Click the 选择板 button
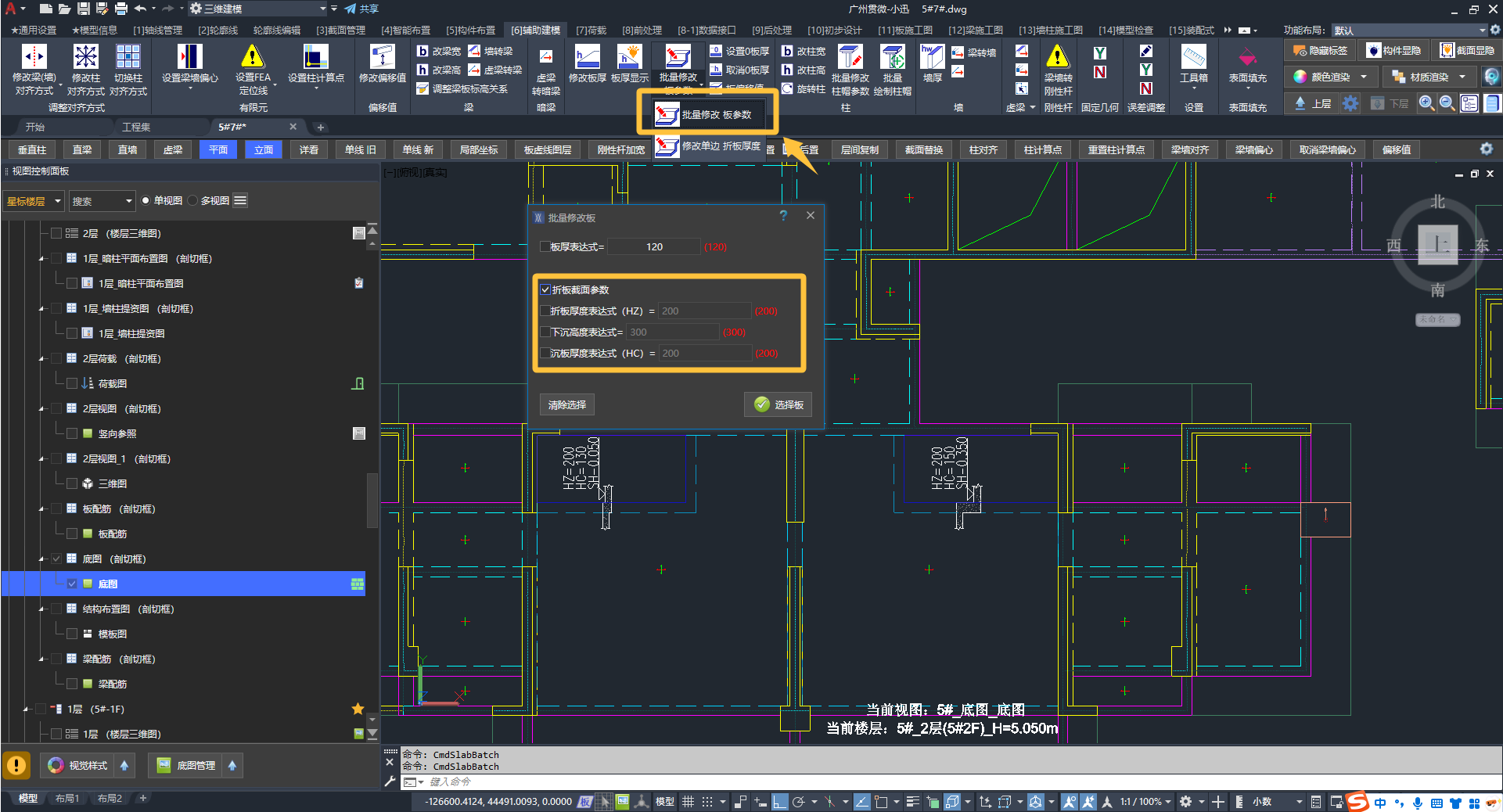Screen dimensions: 1503x812 (778, 404)
